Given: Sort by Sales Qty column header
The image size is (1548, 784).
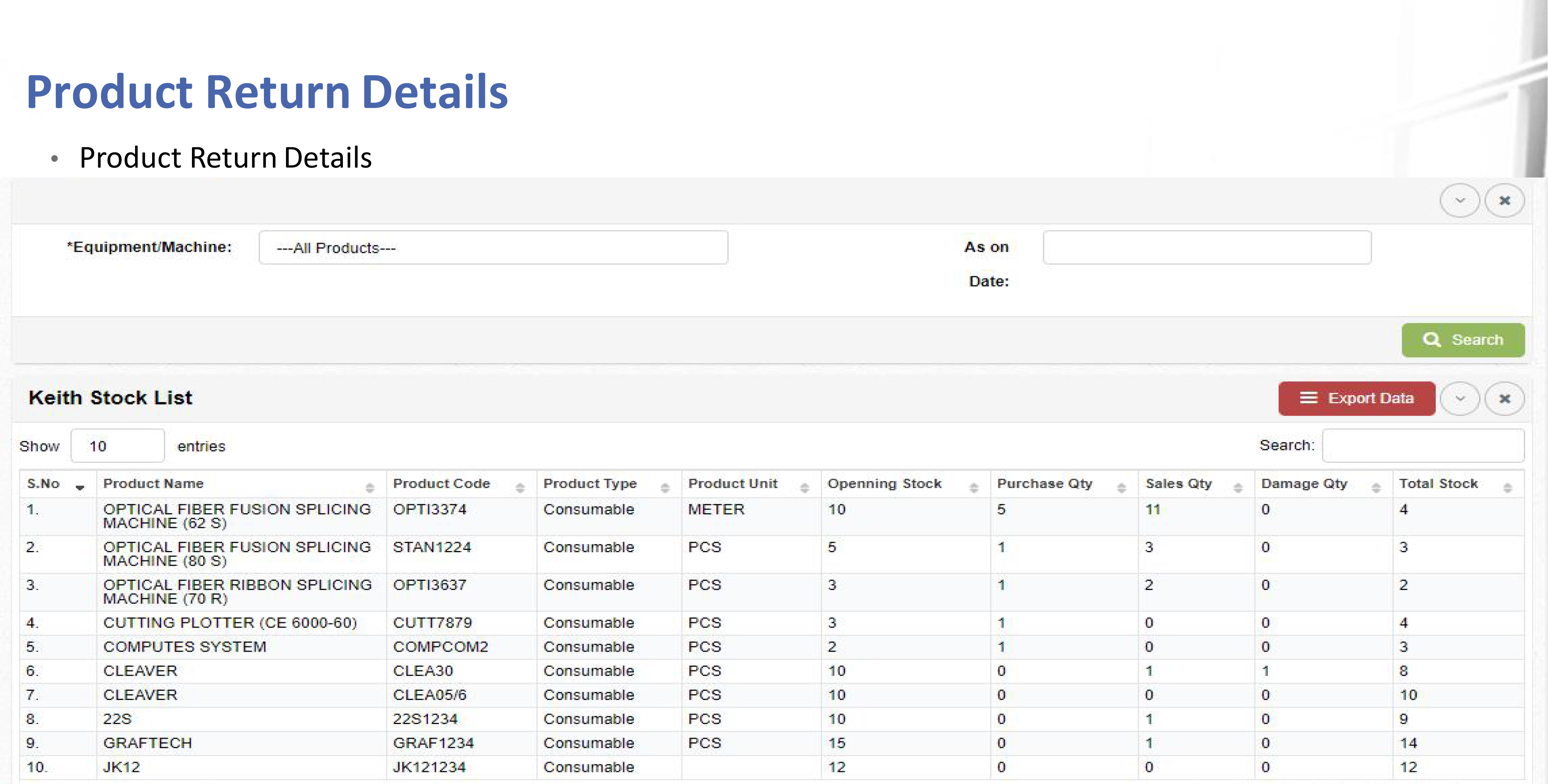Looking at the screenshot, I should click(1178, 484).
